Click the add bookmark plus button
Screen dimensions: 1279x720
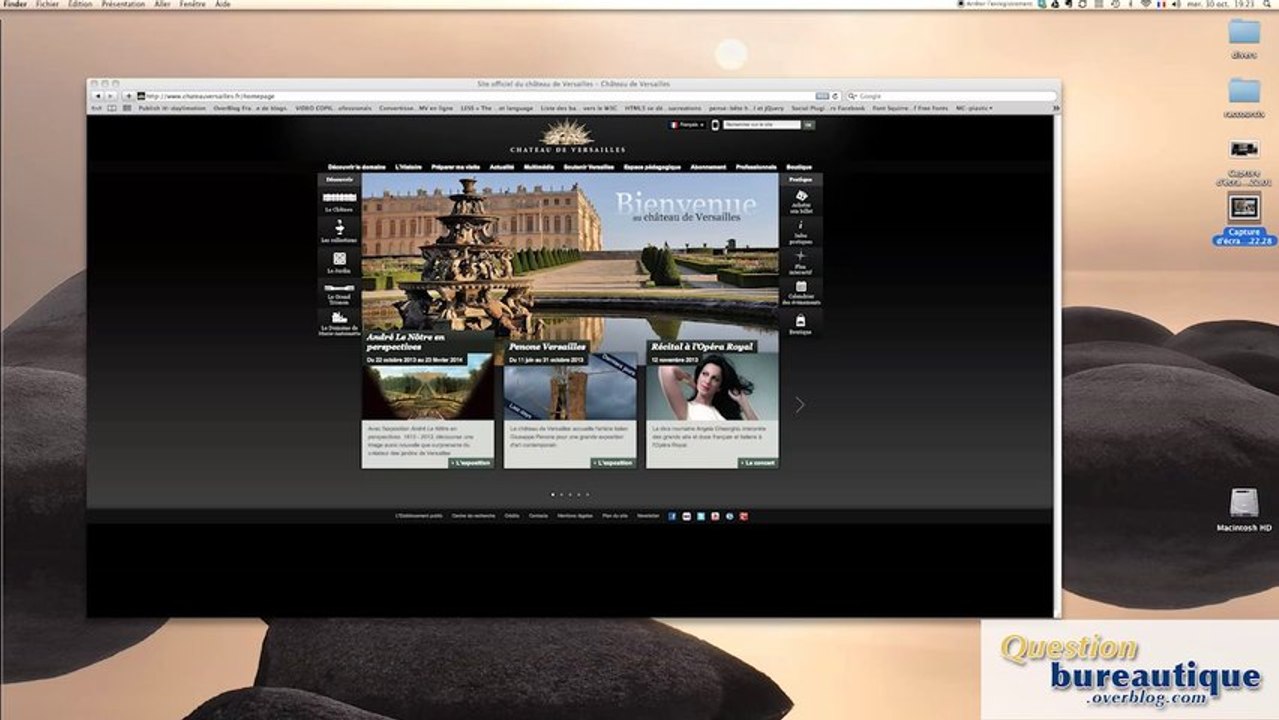pyautogui.click(x=129, y=96)
